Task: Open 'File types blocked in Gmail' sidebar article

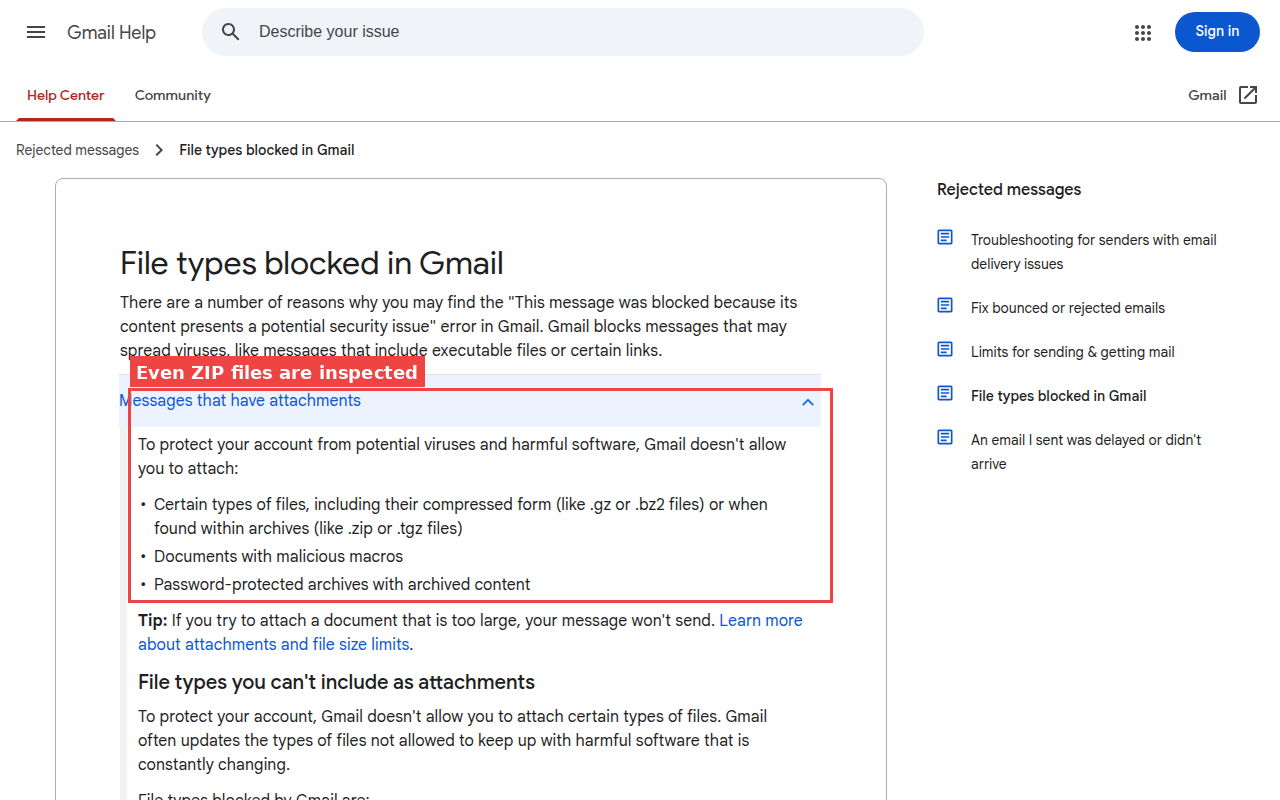Action: [x=1058, y=395]
